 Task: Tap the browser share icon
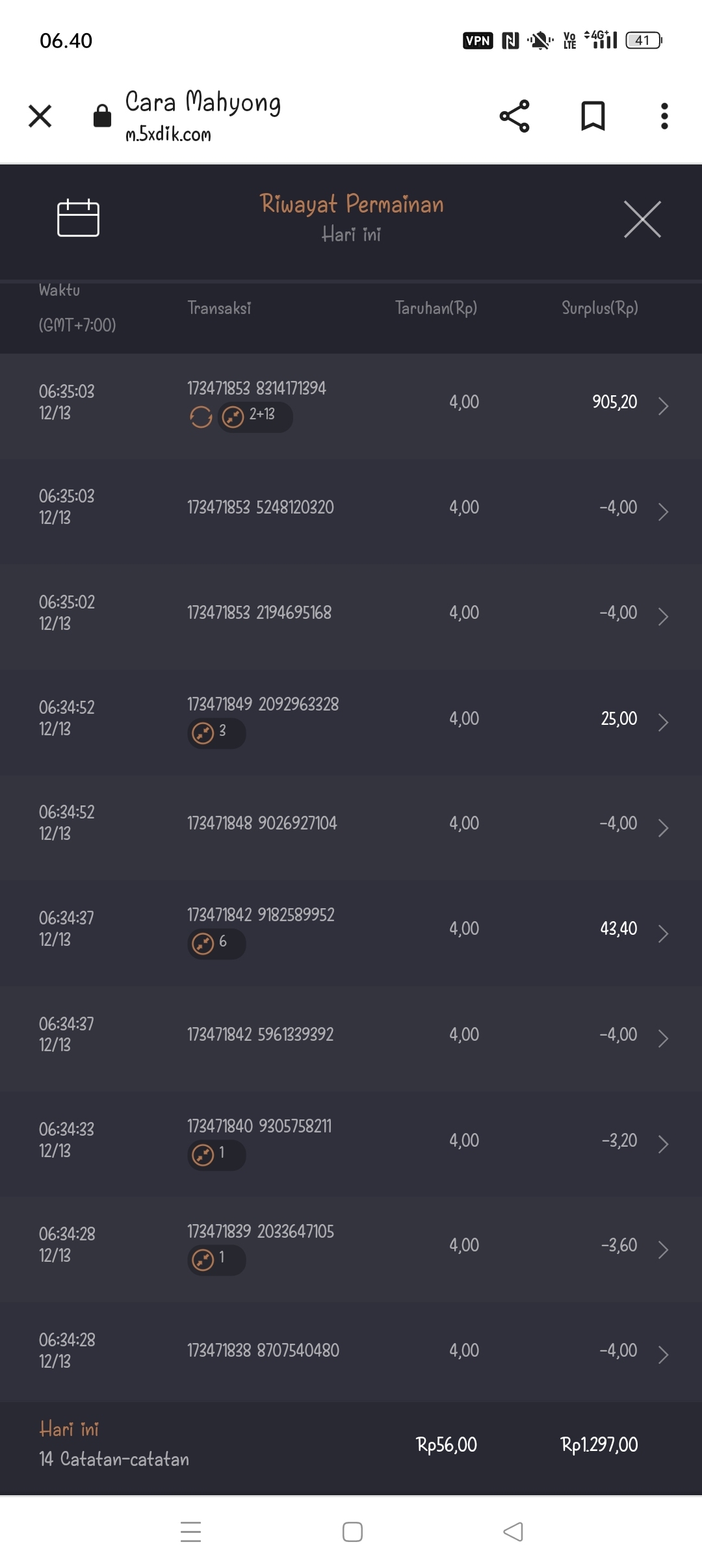(514, 116)
